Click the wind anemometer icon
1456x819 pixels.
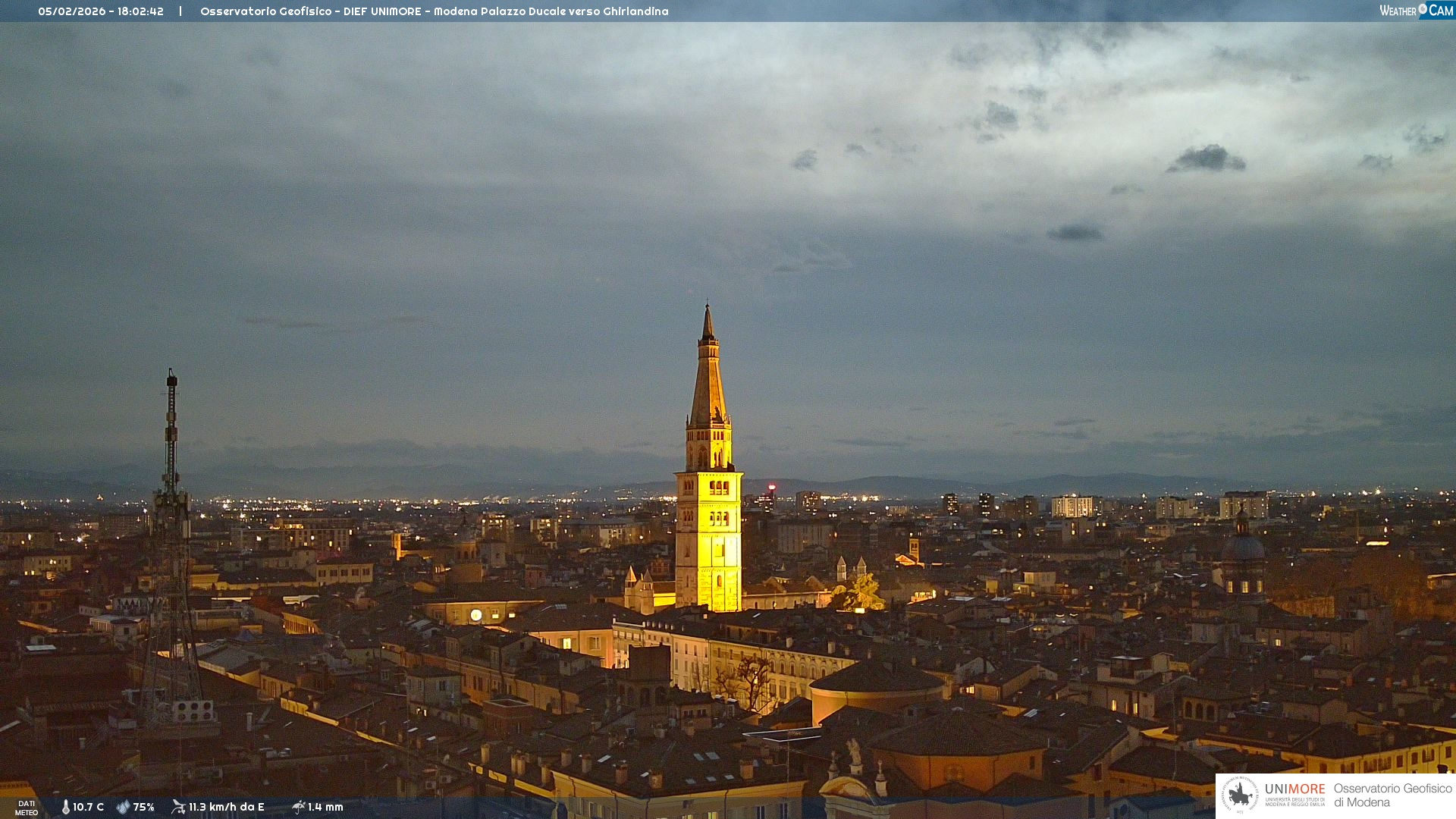click(x=178, y=807)
